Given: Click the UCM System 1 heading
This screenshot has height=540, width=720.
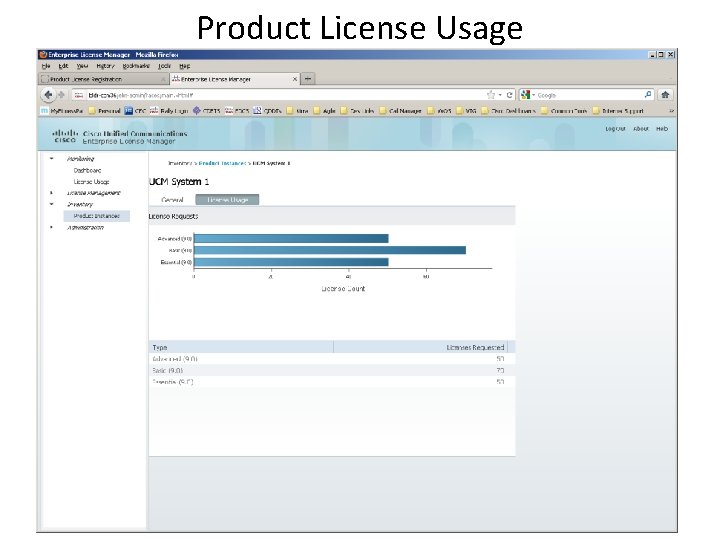Looking at the screenshot, I should pos(179,182).
